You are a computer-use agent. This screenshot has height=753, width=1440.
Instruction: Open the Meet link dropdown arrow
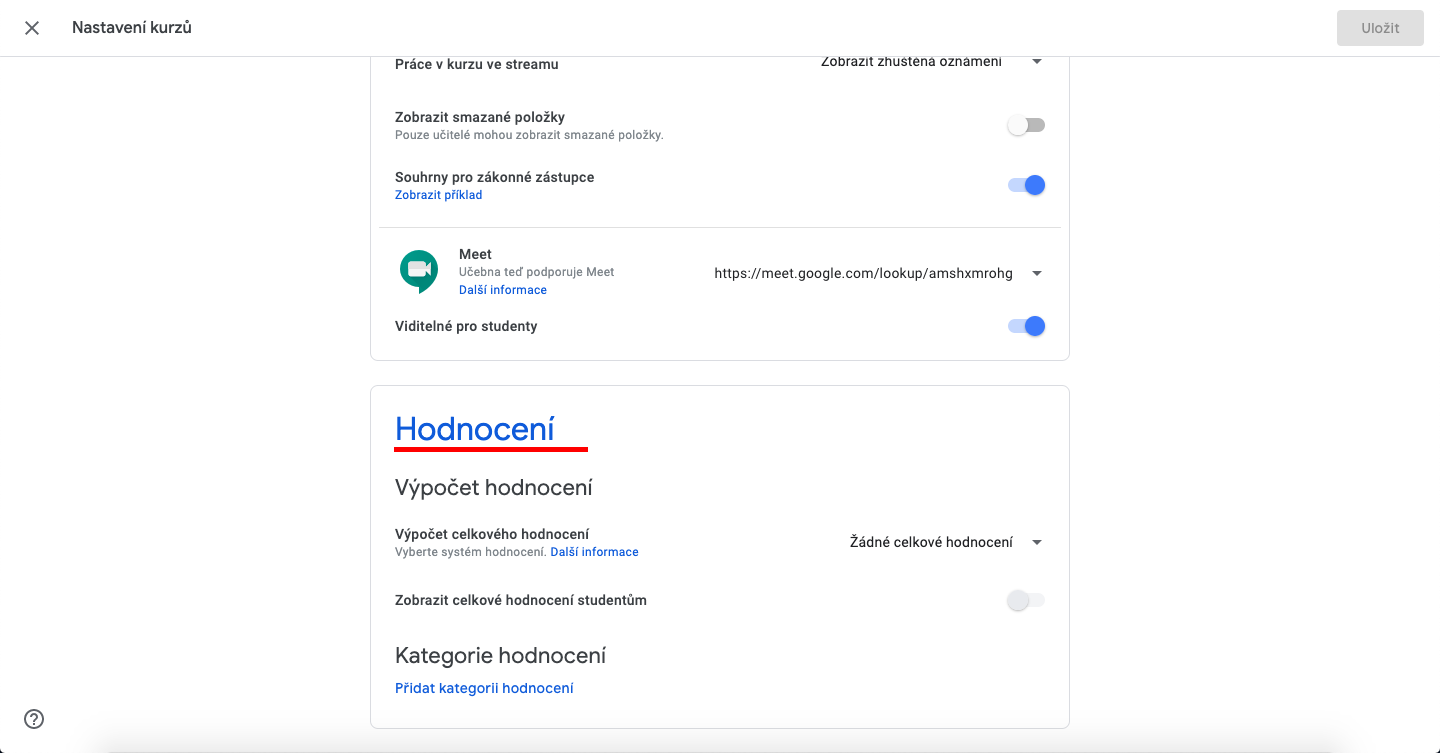1037,274
